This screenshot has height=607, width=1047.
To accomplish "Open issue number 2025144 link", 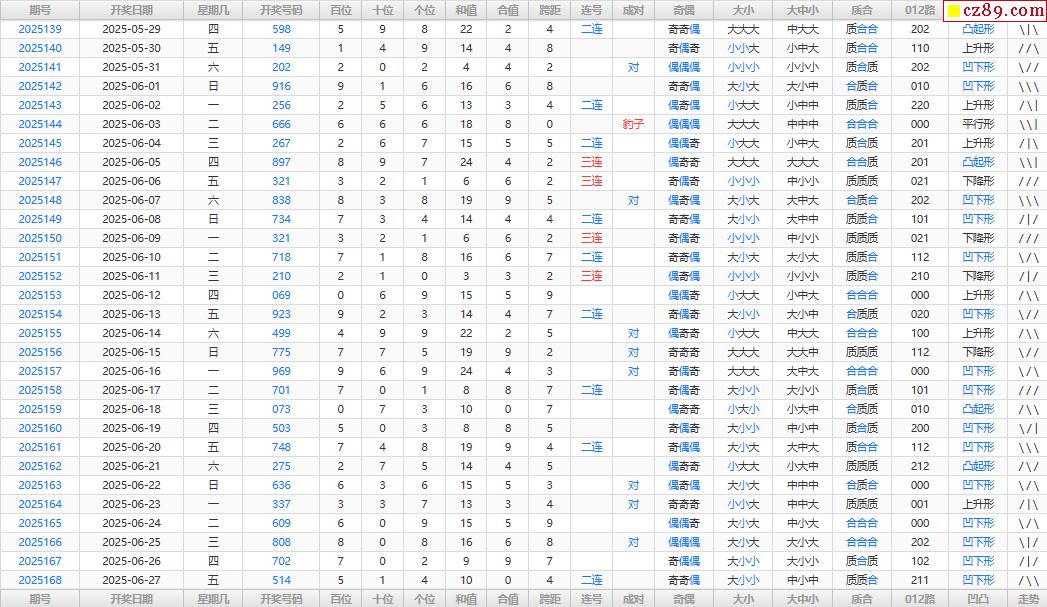I will (40, 124).
